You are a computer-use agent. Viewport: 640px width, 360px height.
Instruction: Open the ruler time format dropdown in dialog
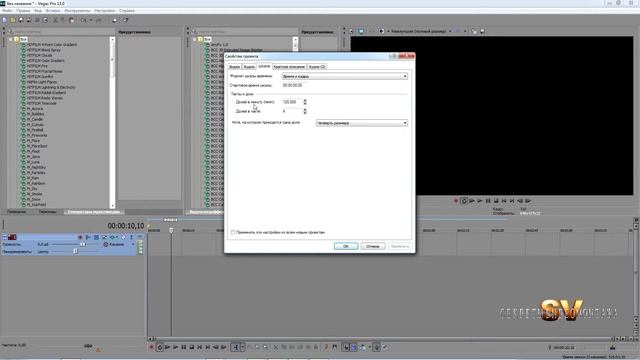(345, 76)
